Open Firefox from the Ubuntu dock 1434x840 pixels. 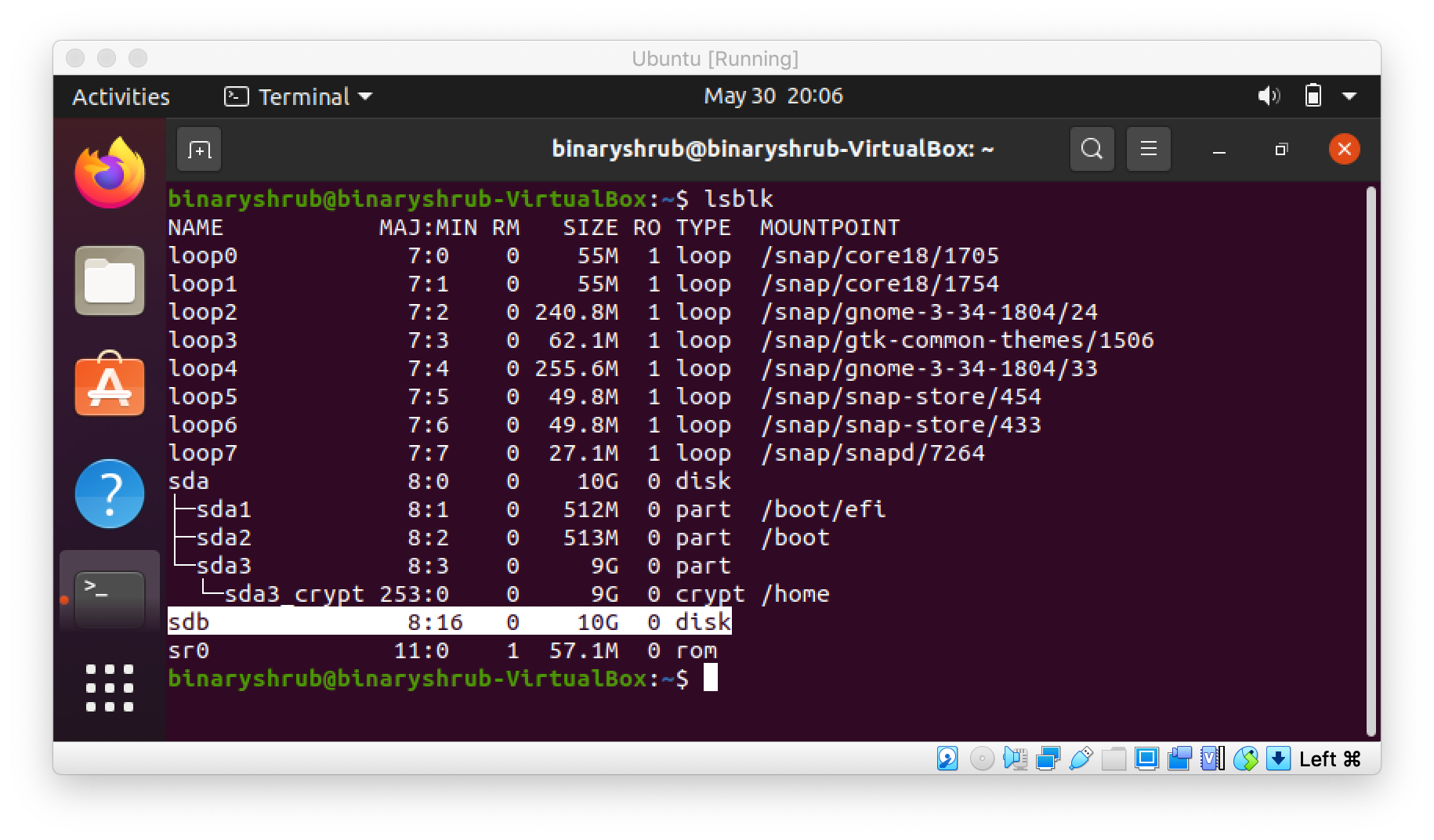point(110,173)
